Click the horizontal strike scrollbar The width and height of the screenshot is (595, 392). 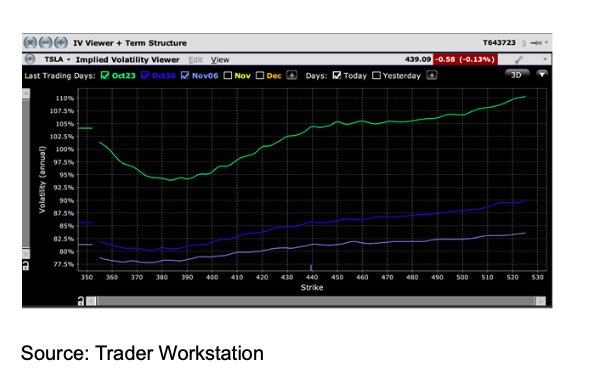click(315, 301)
